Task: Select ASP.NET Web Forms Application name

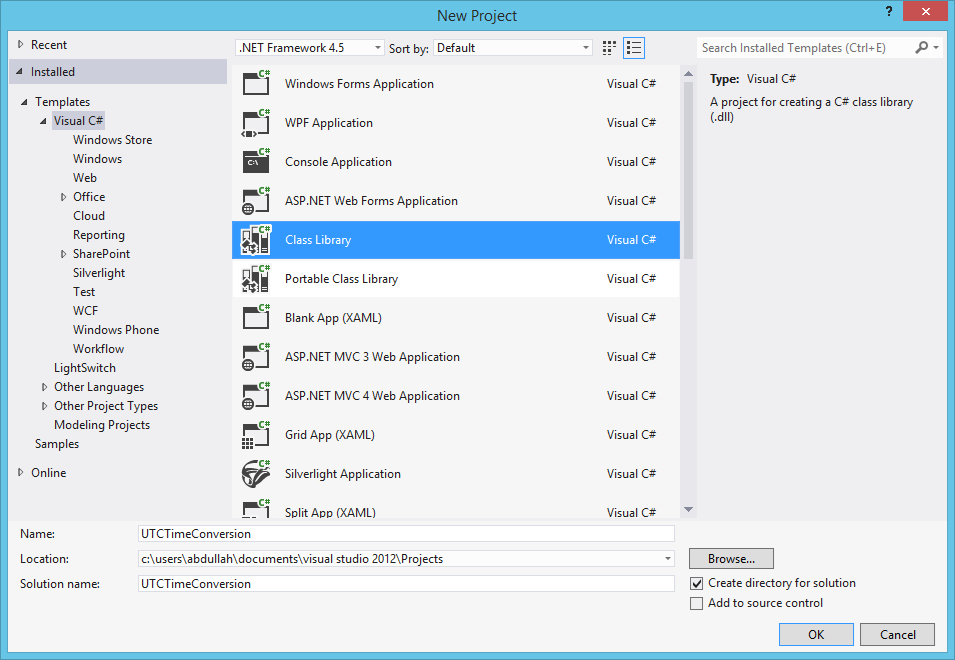Action: [371, 200]
